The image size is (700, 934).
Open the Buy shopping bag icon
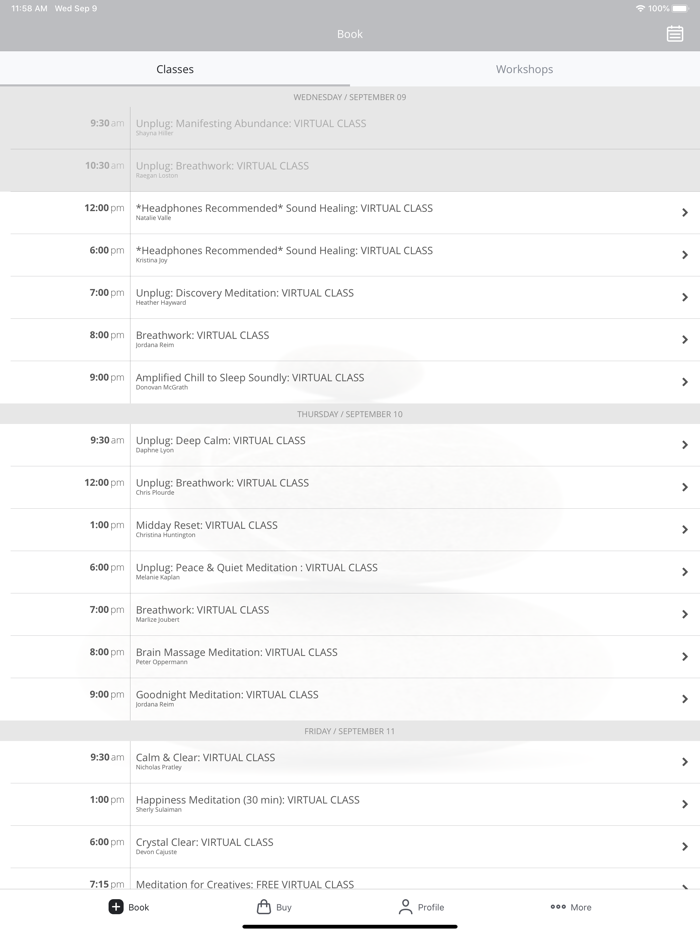tap(264, 907)
